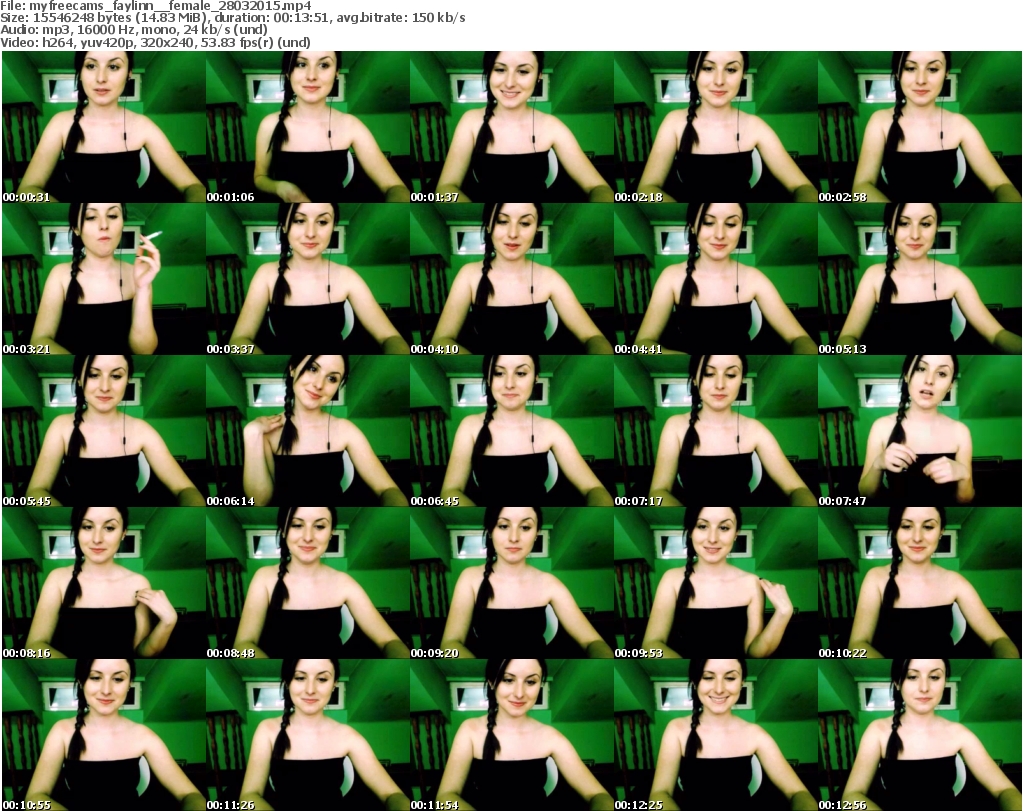Select the thumbnail stamped 00:05:45

click(x=104, y=432)
